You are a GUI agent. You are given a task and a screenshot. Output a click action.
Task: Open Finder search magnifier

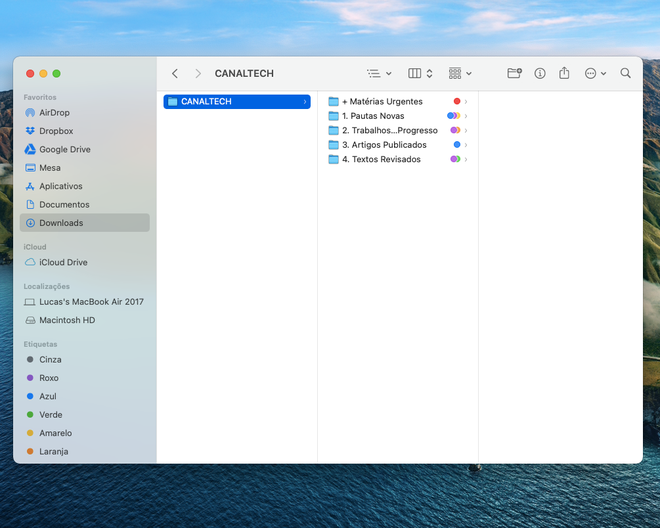625,73
